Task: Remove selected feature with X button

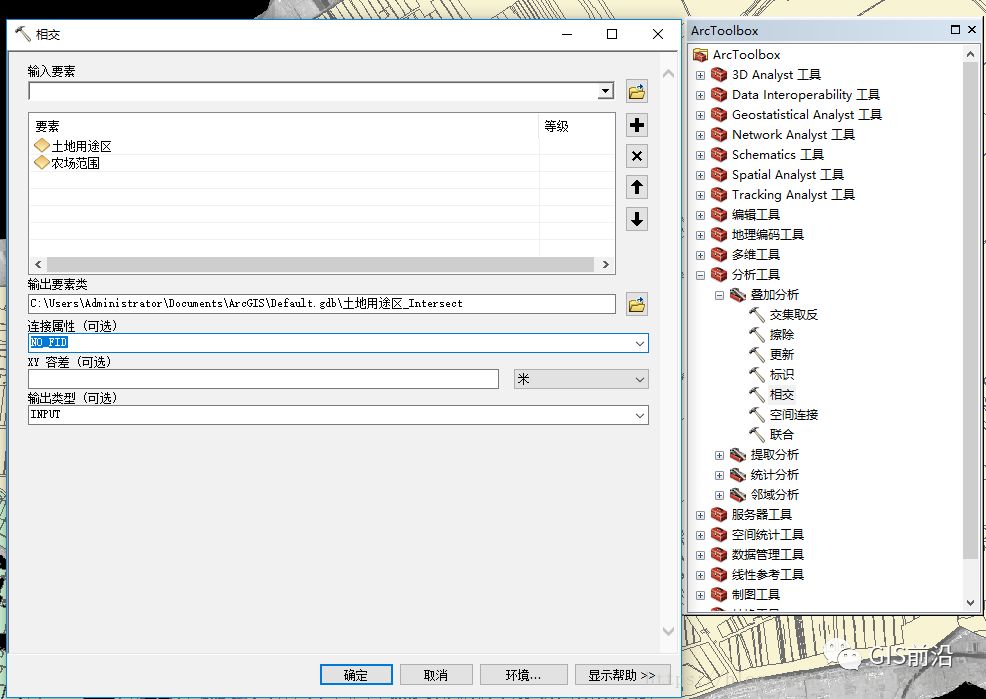Action: tap(636, 156)
